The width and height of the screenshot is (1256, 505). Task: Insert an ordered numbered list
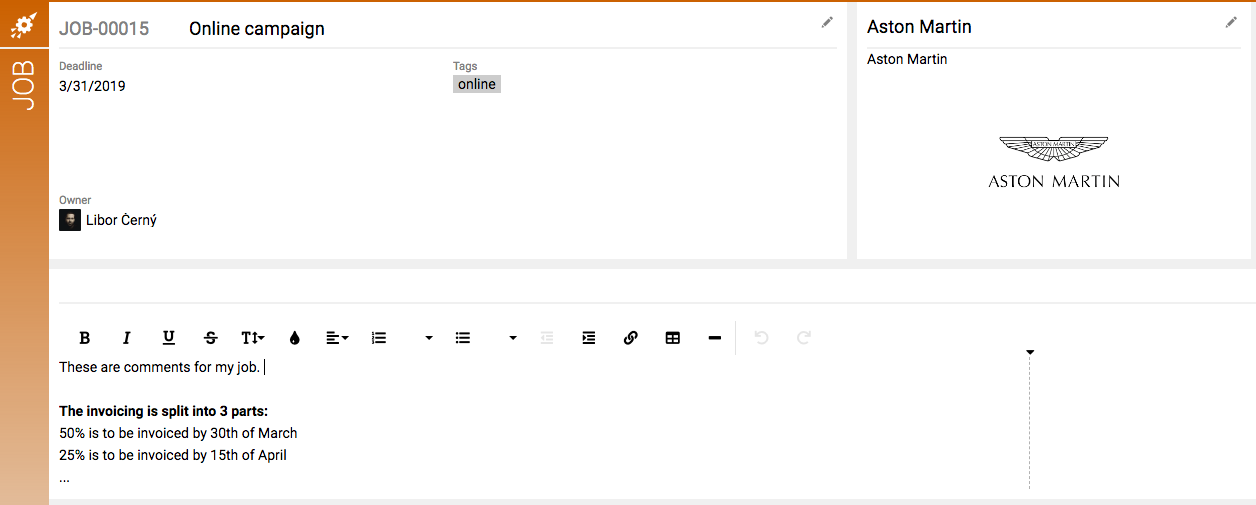(x=379, y=338)
